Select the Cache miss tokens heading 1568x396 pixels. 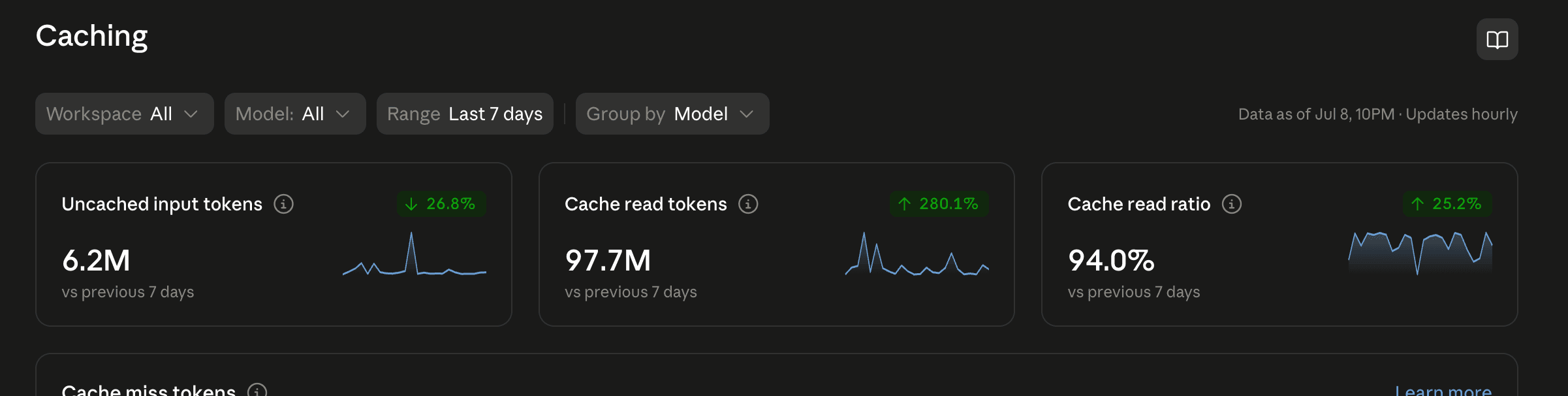coord(149,390)
